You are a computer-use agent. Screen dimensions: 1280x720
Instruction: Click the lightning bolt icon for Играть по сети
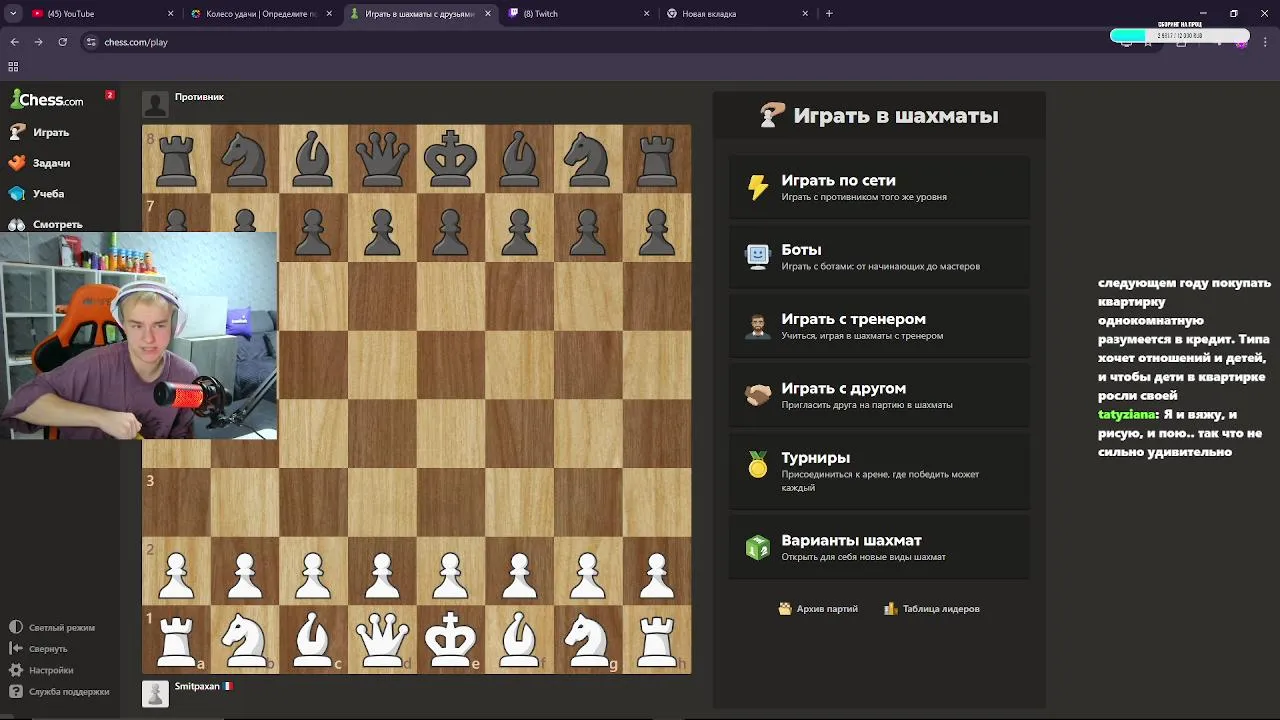758,187
